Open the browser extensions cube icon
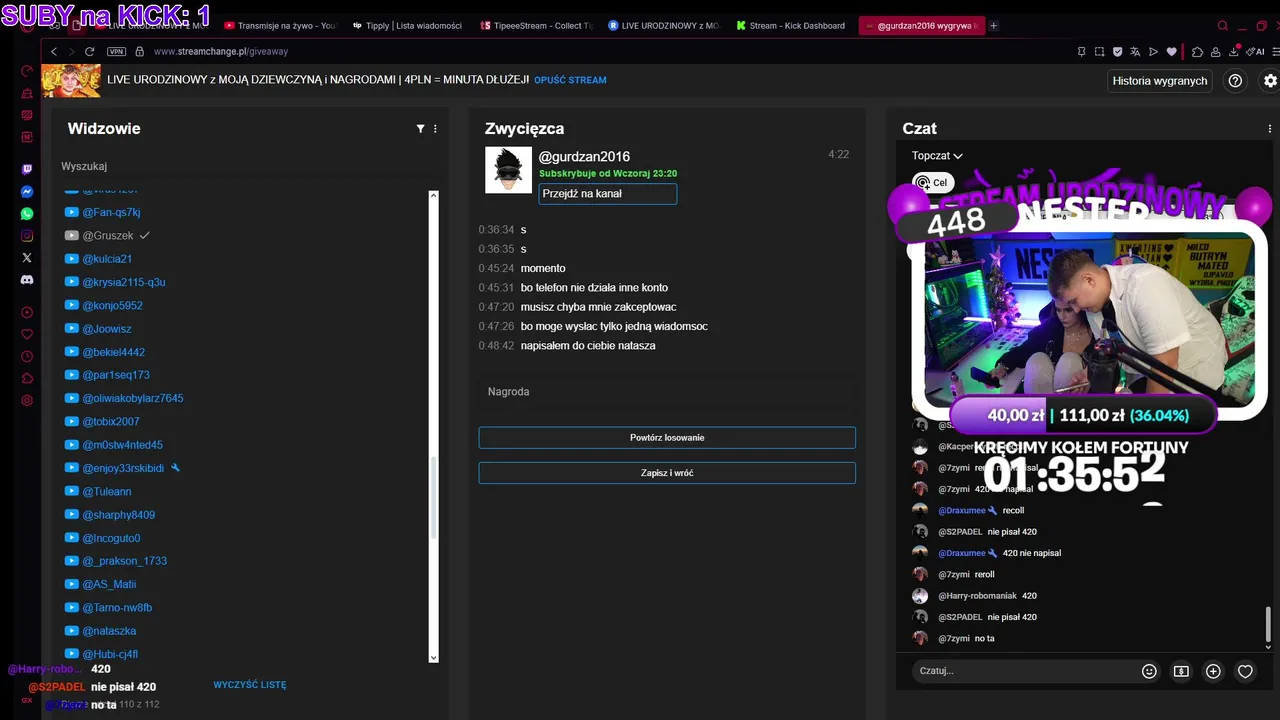The height and width of the screenshot is (720, 1280). [x=1198, y=51]
